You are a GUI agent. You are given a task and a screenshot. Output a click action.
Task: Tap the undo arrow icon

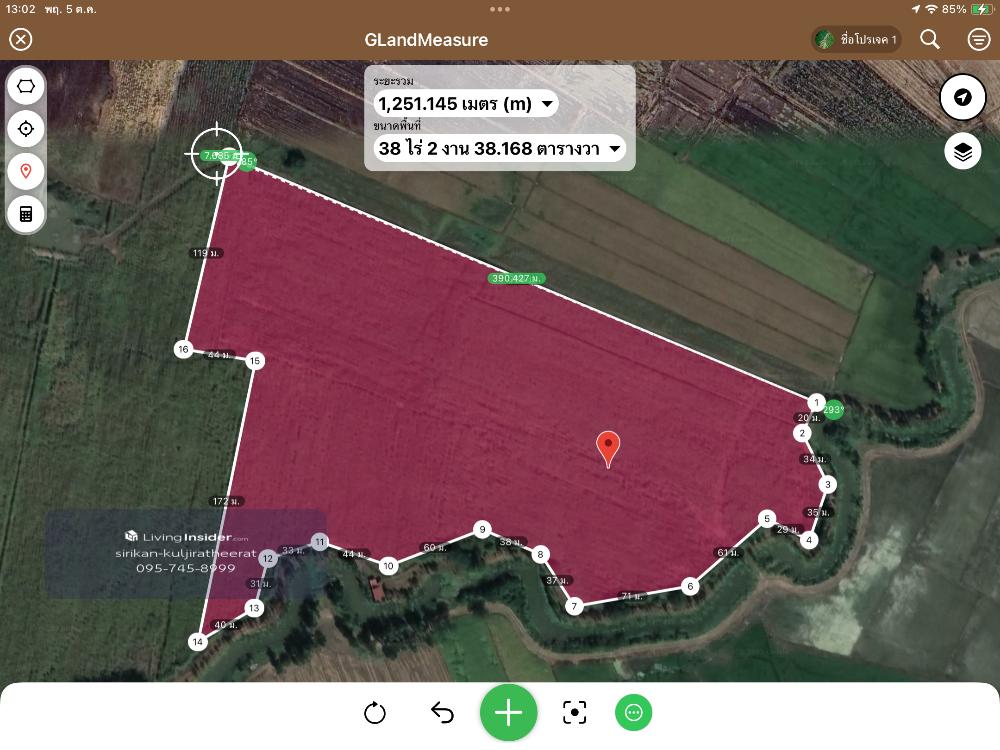click(442, 712)
